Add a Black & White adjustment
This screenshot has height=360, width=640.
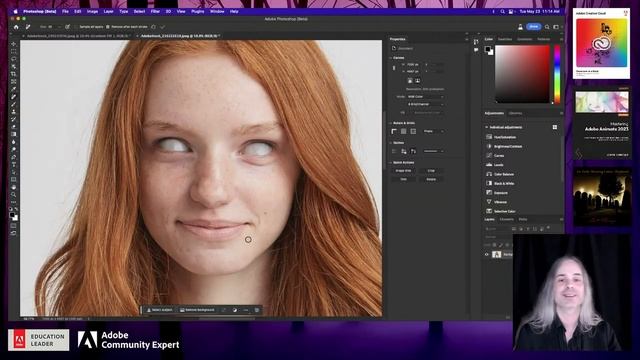(504, 183)
